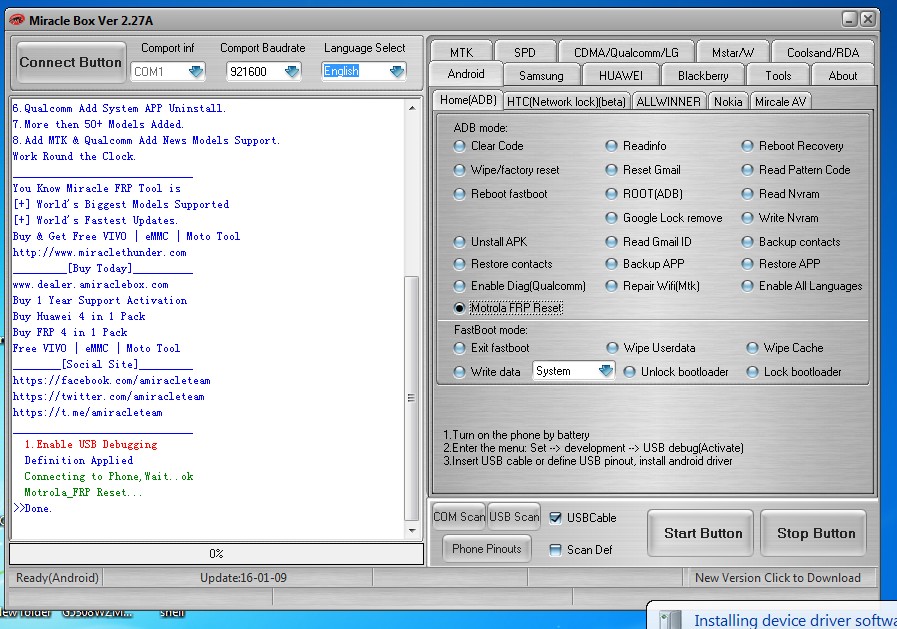Image resolution: width=897 pixels, height=629 pixels.
Task: Open the Language Select dropdown arrow
Action: [397, 71]
